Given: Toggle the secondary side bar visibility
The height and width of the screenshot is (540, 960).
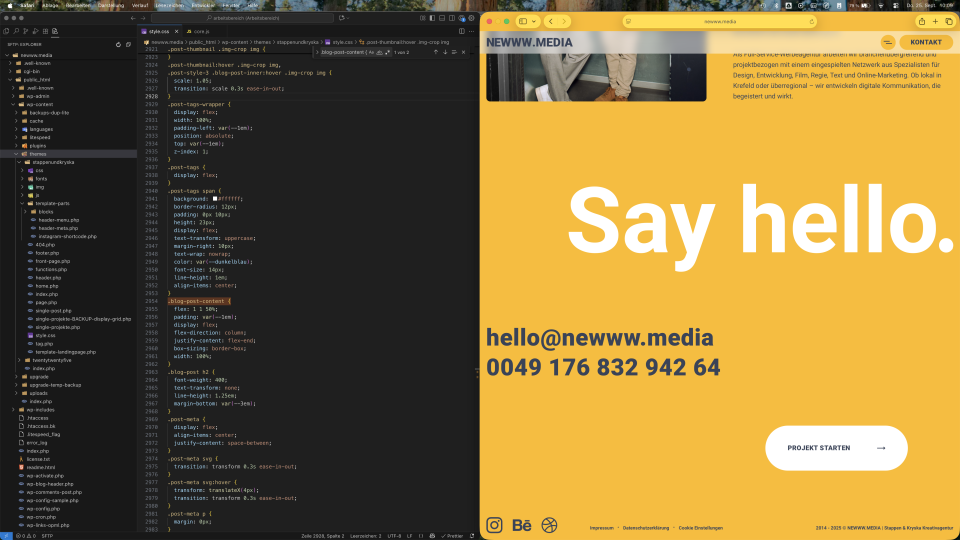Looking at the screenshot, I should (x=452, y=18).
